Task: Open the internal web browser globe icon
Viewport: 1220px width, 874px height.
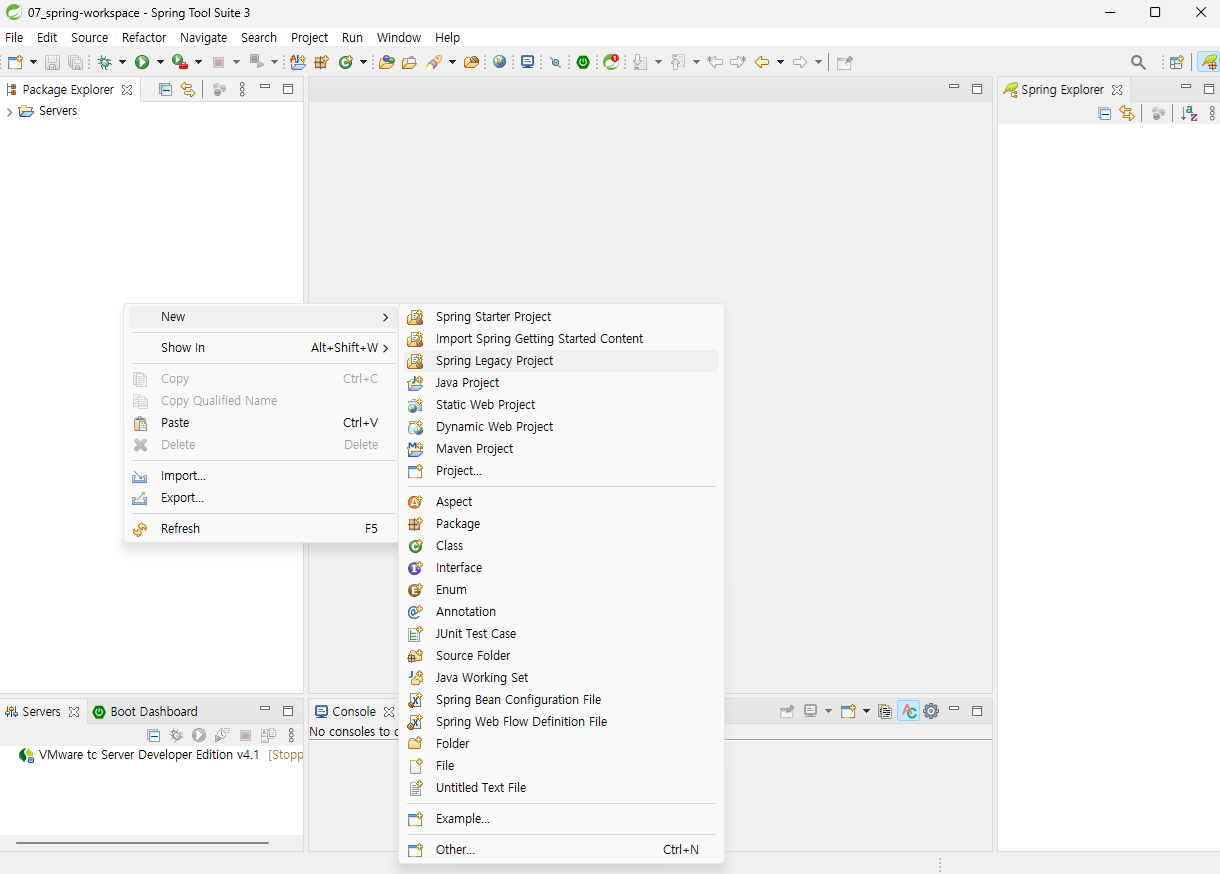Action: [500, 62]
